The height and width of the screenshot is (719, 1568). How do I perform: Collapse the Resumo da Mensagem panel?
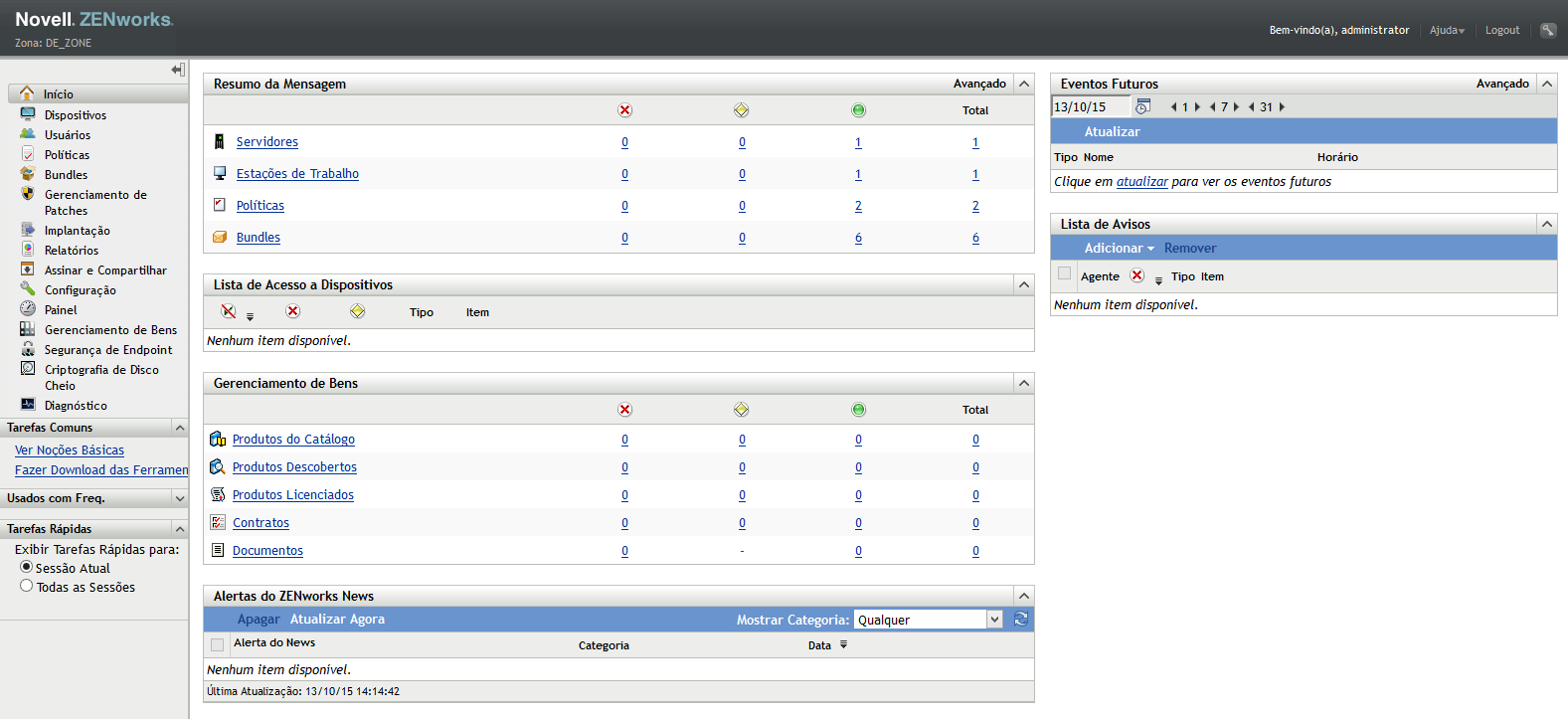pyautogui.click(x=1024, y=84)
